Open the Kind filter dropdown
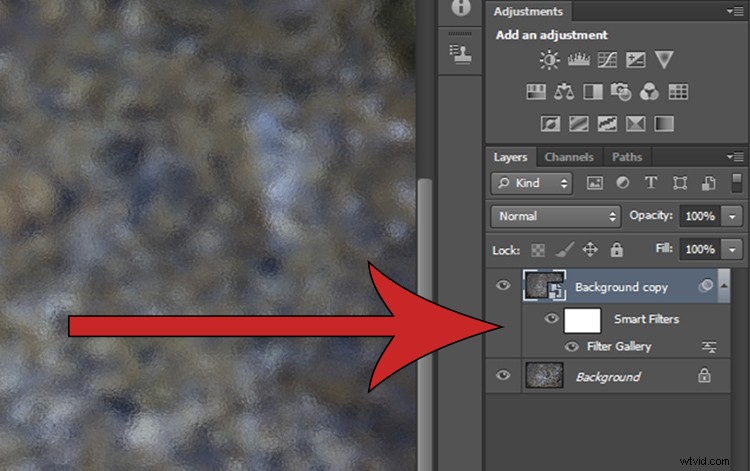 (531, 183)
